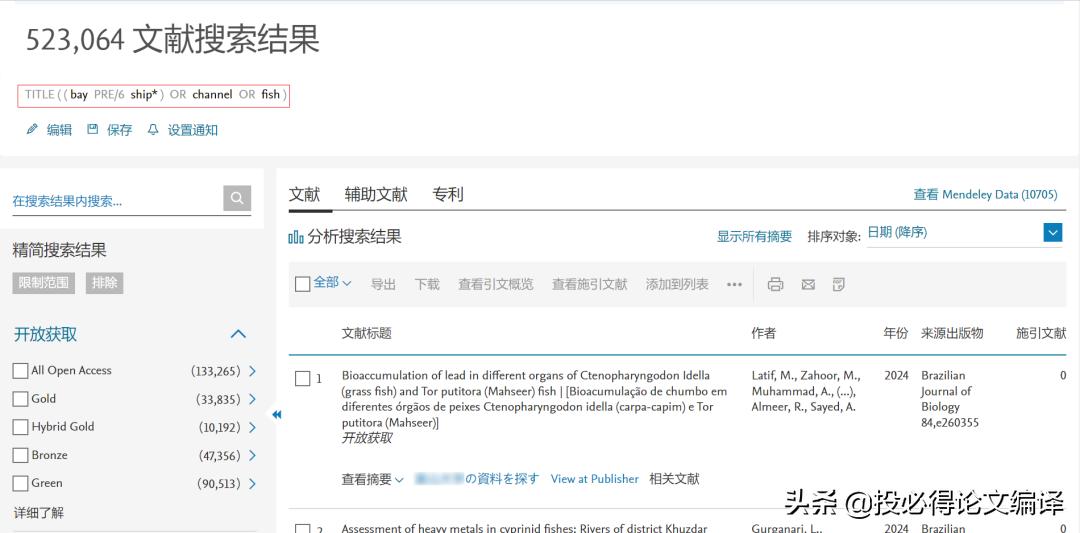Click the save disk icon
1080x533 pixels.
92,129
